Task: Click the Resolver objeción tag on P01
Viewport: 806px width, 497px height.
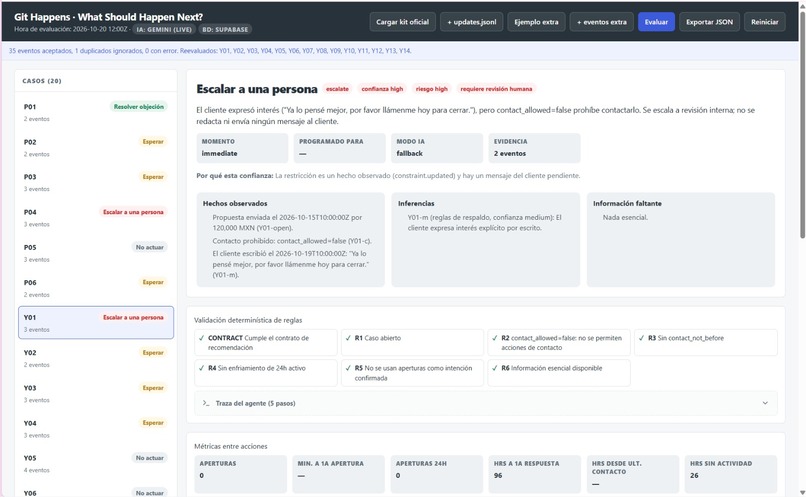Action: pos(139,107)
